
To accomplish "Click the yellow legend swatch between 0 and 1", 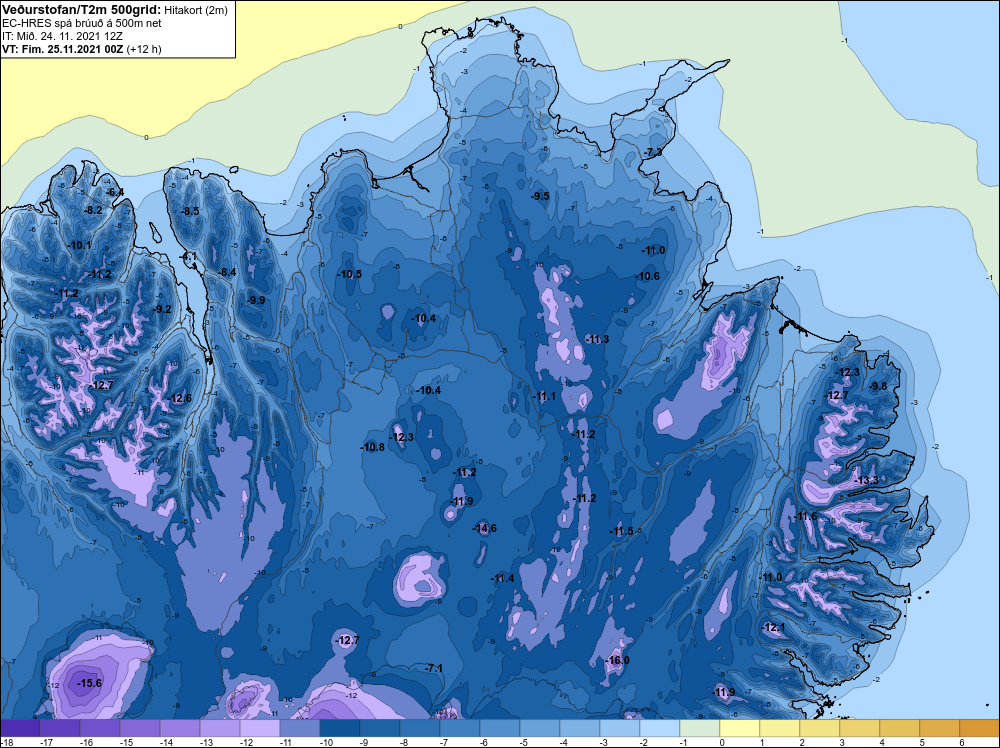I will 740,728.
